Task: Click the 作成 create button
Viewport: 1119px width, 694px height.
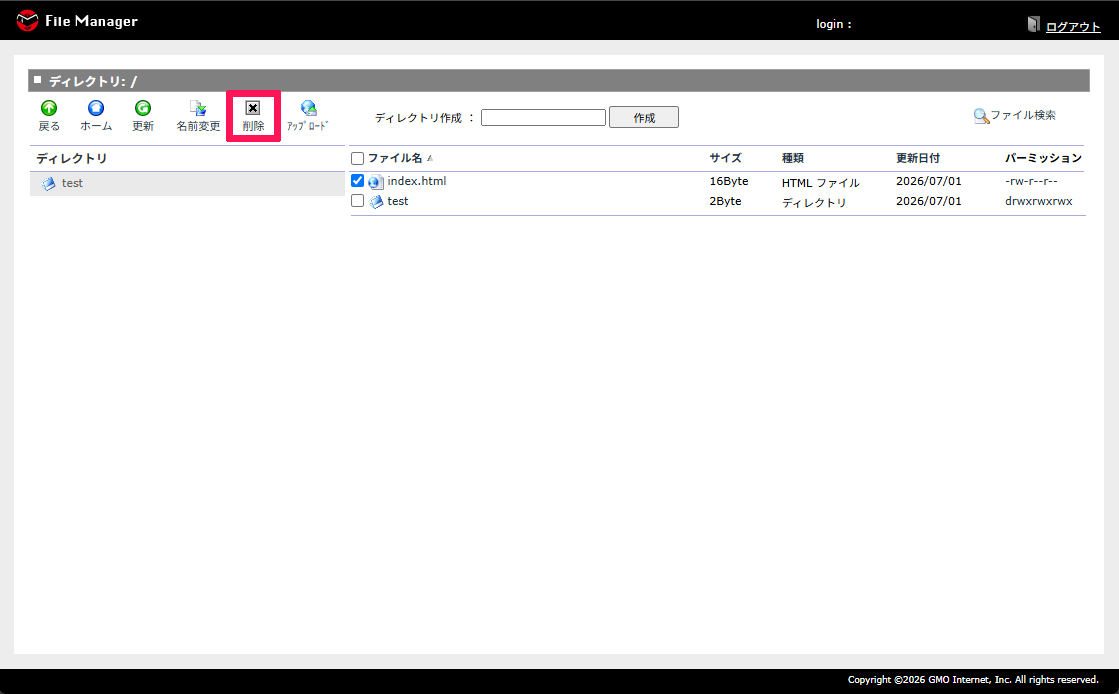Action: point(644,117)
